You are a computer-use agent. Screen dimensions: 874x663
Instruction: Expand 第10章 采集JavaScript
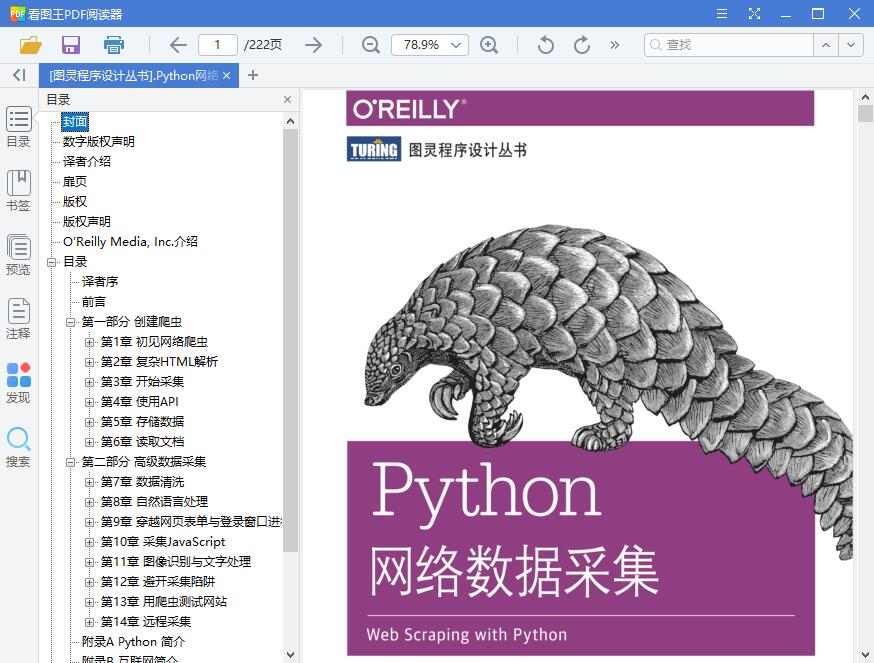89,542
